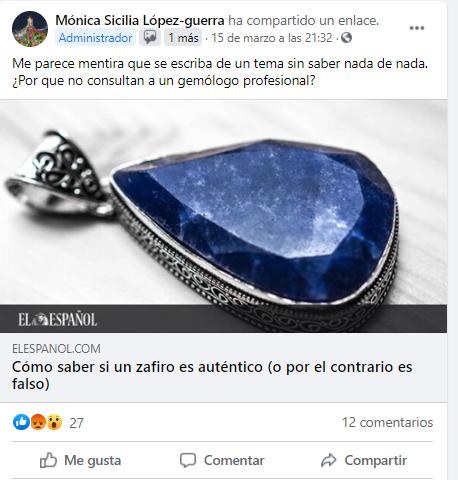
Task: Click the blue Like reaction icon
Action: 21,422
